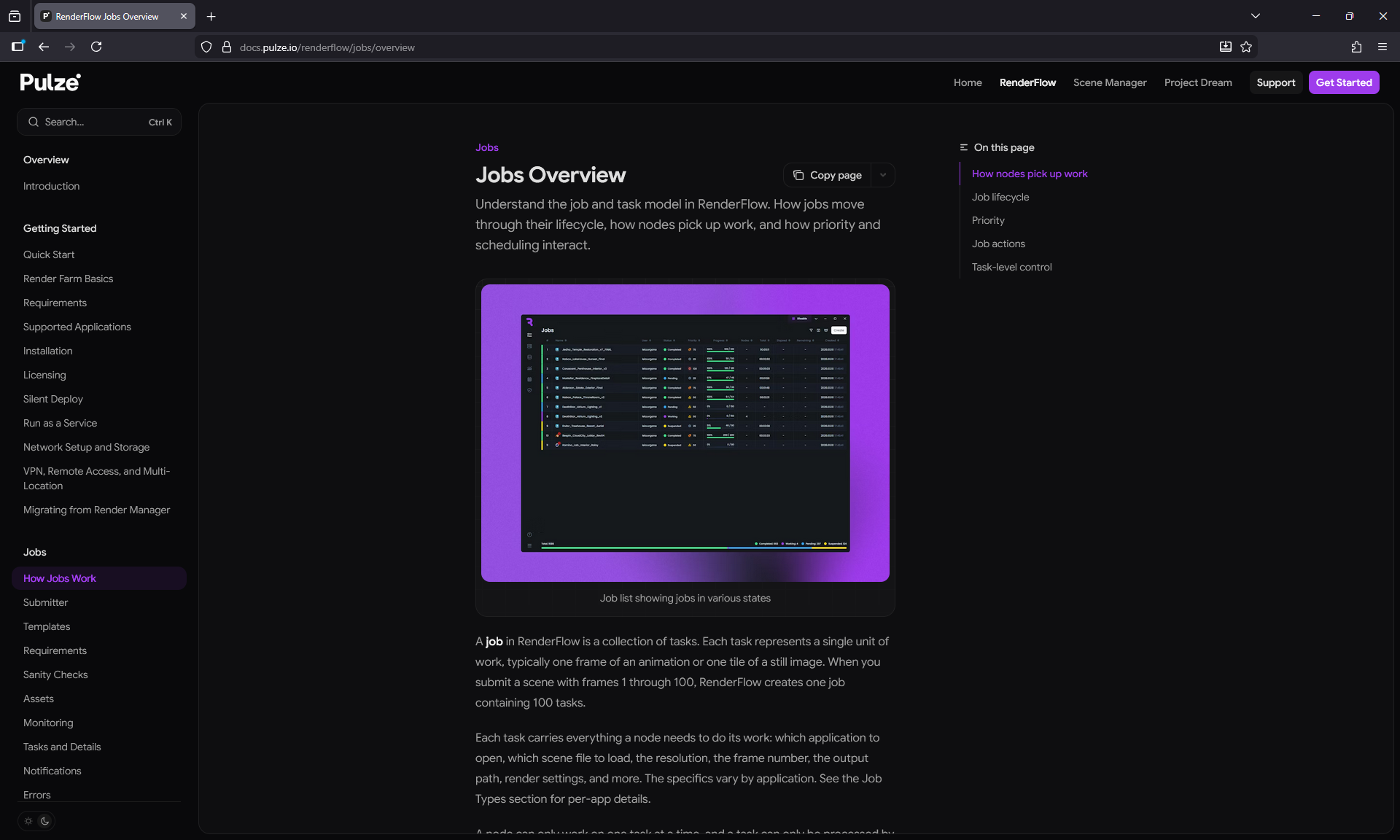Click the install page icon in address bar
Viewport: 1400px width, 840px height.
tap(1226, 47)
